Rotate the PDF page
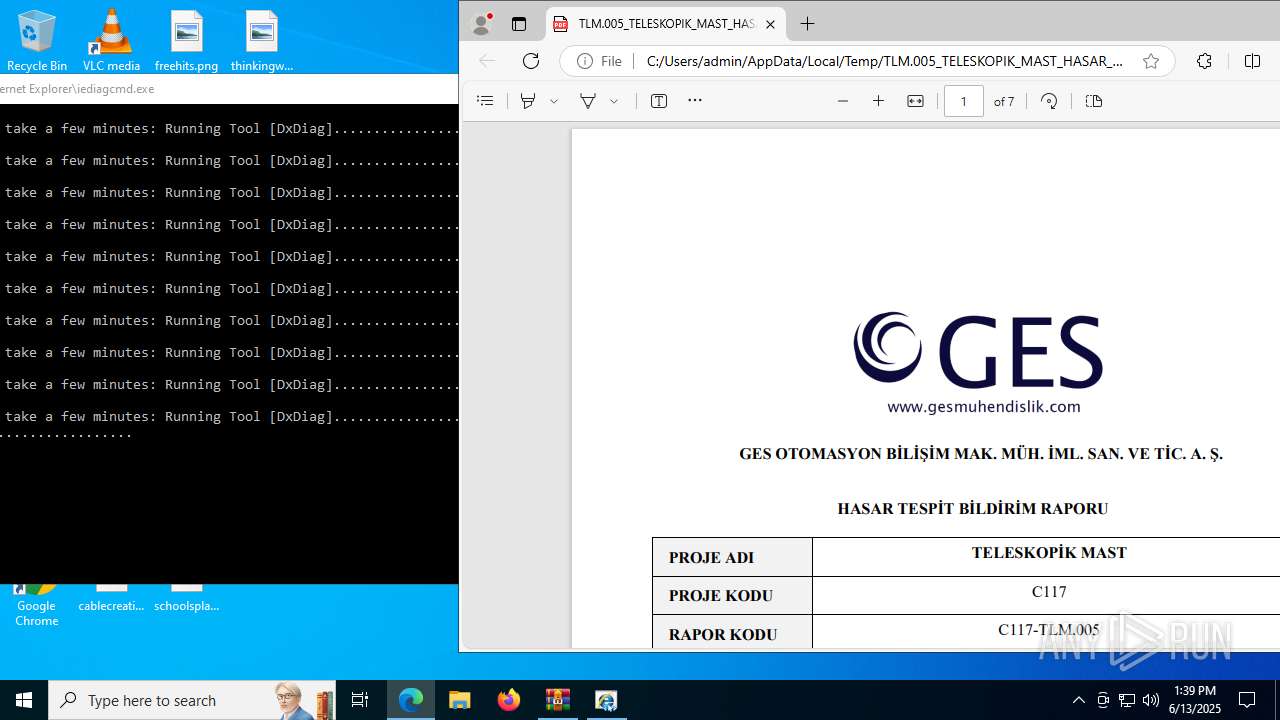The width and height of the screenshot is (1280, 720). pyautogui.click(x=1049, y=101)
